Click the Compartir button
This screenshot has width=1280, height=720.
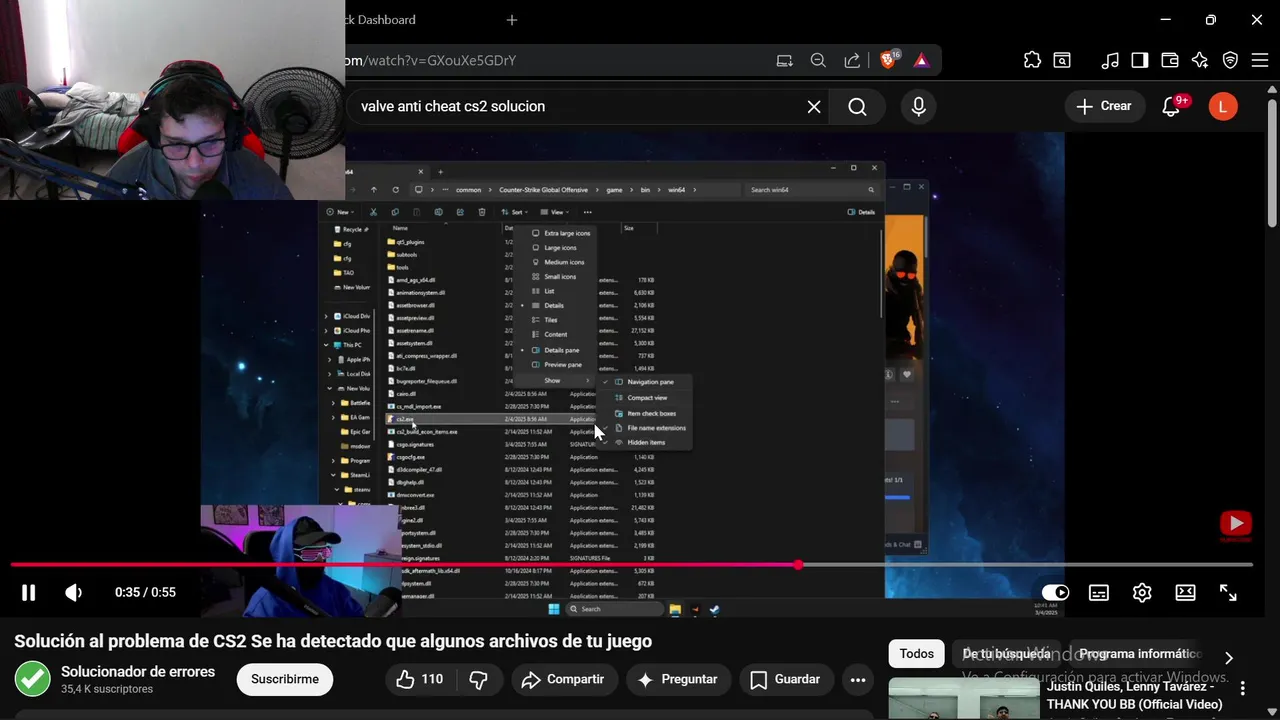tap(565, 679)
